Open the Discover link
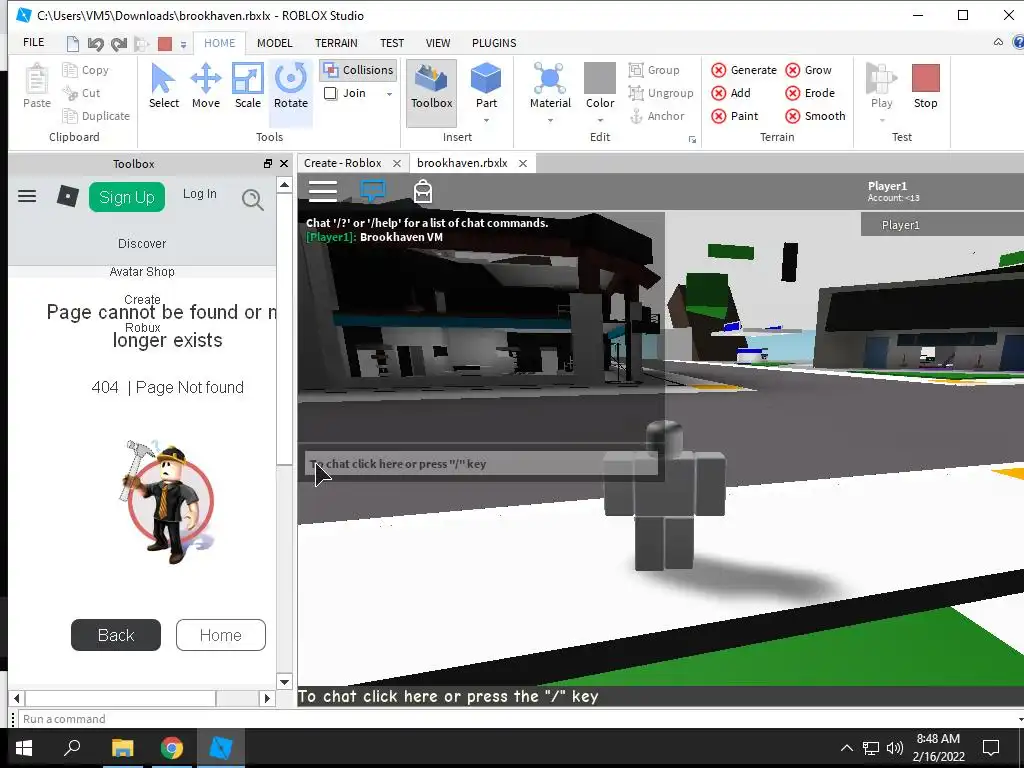The width and height of the screenshot is (1024, 768). pos(142,244)
